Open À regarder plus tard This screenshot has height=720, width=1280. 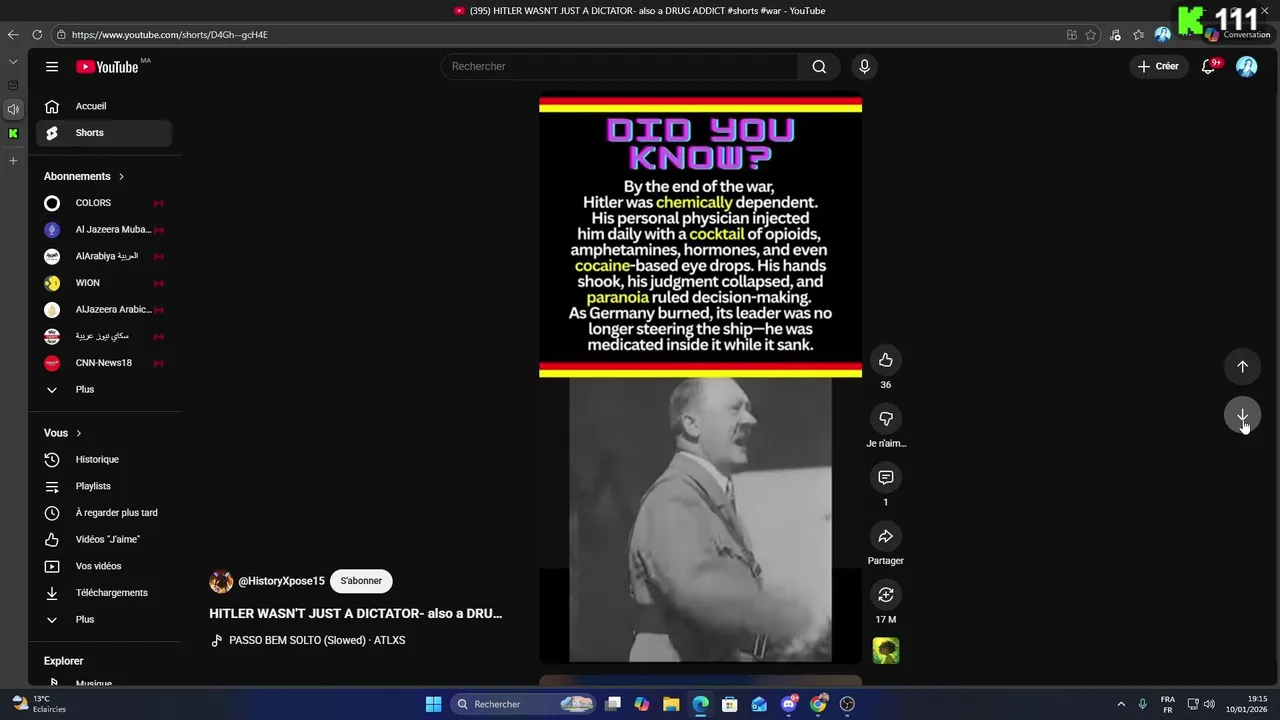pyautogui.click(x=104, y=513)
